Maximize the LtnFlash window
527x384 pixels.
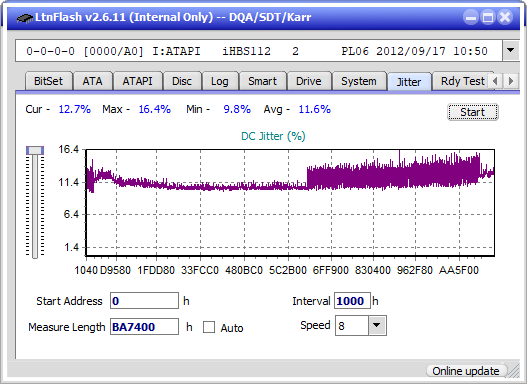pos(488,17)
